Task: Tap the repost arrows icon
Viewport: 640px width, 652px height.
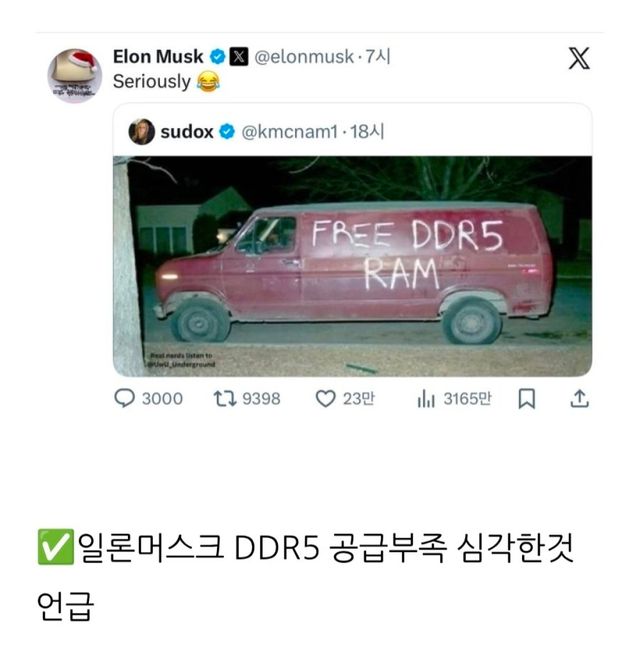Action: point(225,398)
